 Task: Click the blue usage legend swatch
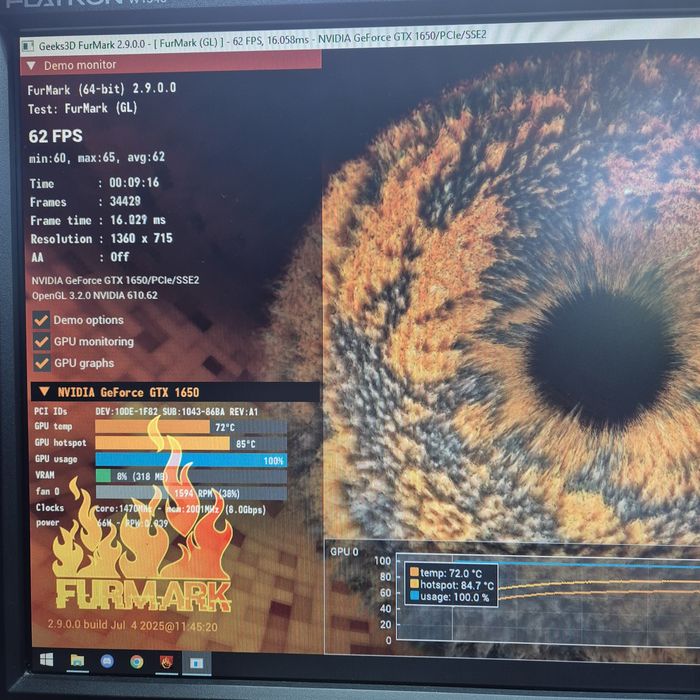[x=414, y=596]
